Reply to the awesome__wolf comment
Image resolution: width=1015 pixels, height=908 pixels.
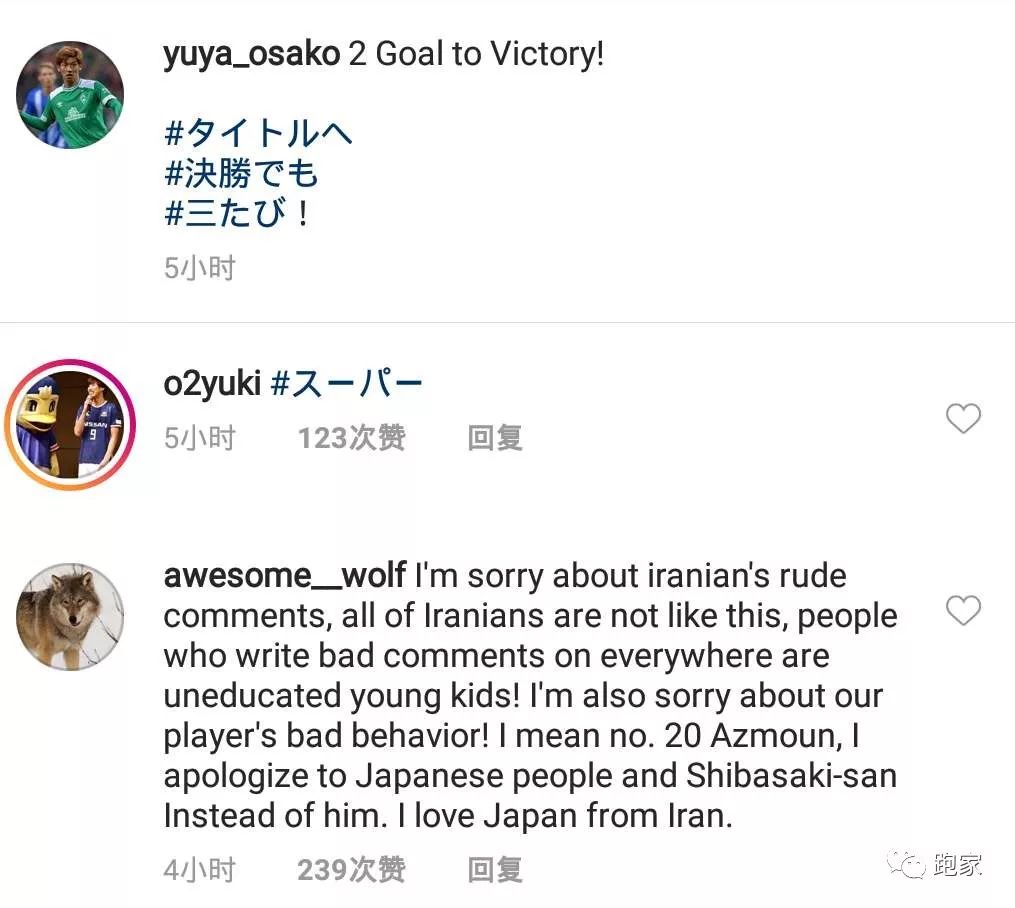(x=495, y=870)
